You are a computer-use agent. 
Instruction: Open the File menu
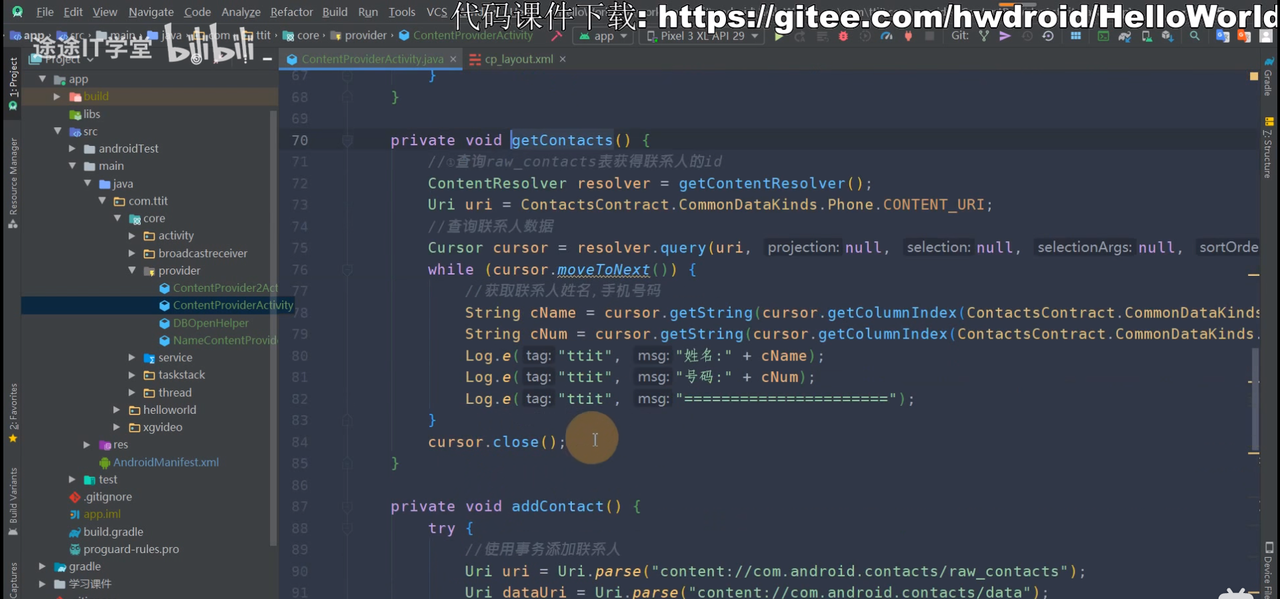[x=45, y=12]
